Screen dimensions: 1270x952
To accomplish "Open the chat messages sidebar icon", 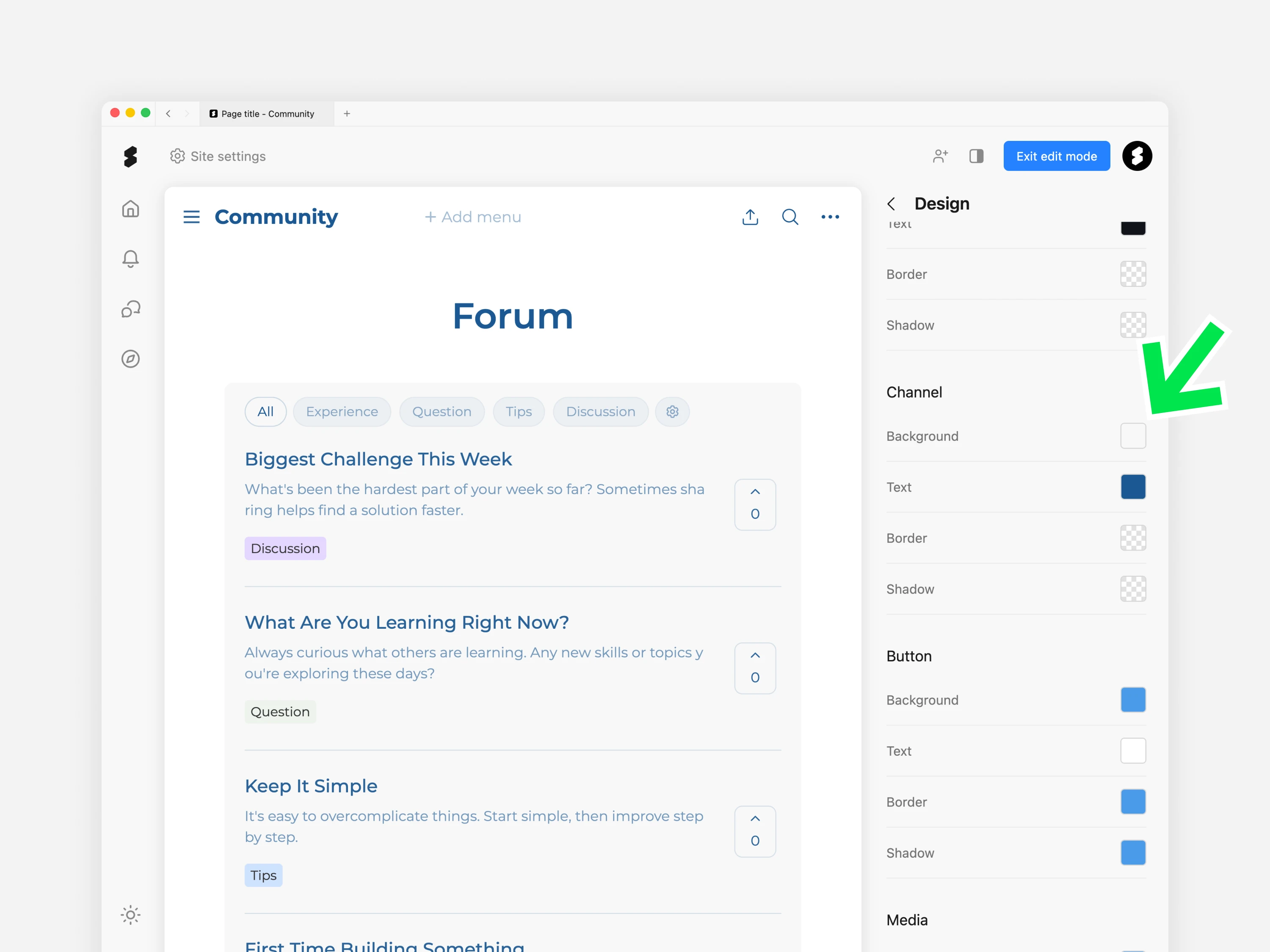I will (x=130, y=309).
